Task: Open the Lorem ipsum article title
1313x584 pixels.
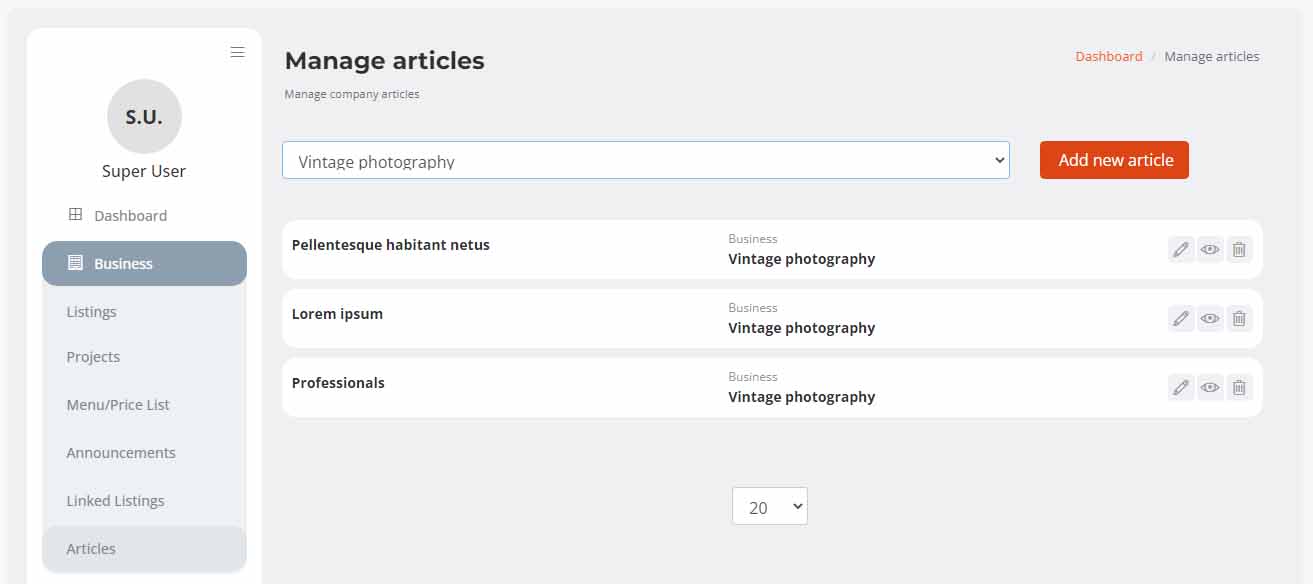Action: tap(337, 314)
